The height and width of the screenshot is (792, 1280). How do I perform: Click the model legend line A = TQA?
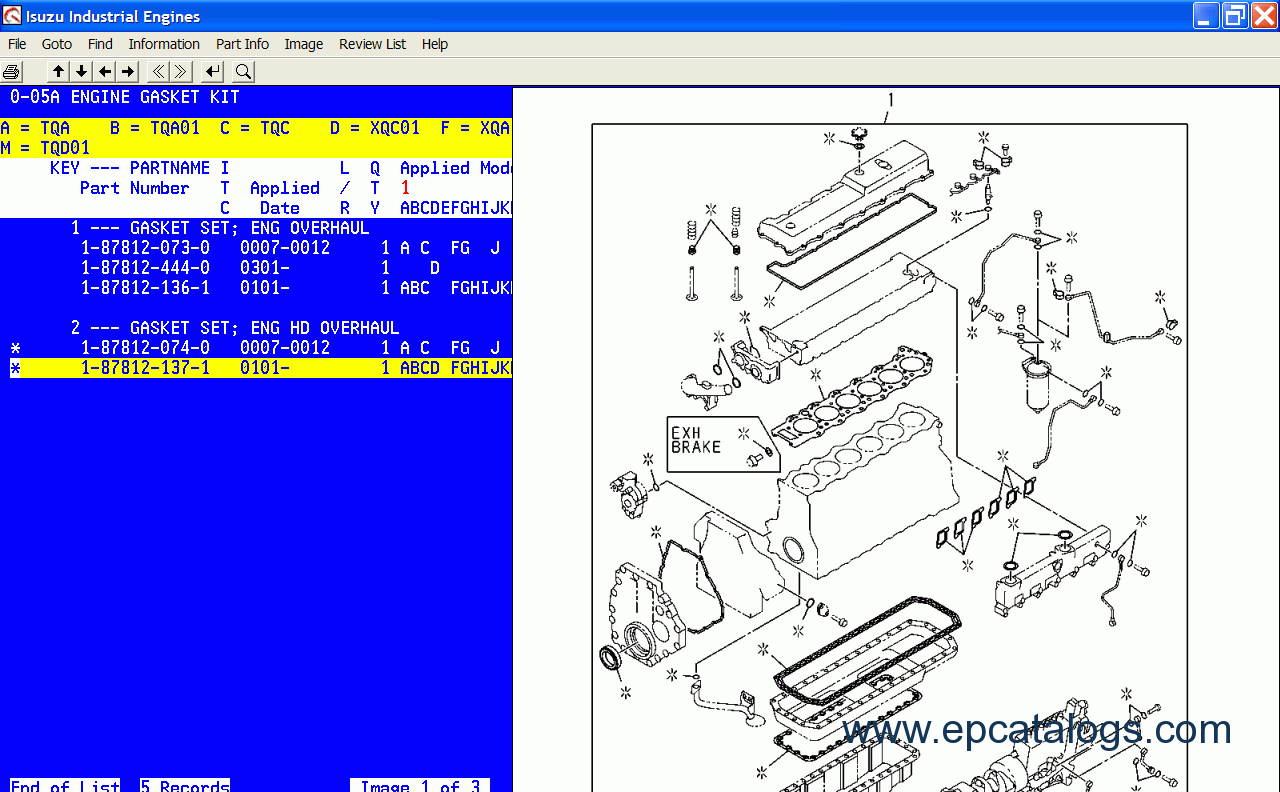click(x=256, y=128)
